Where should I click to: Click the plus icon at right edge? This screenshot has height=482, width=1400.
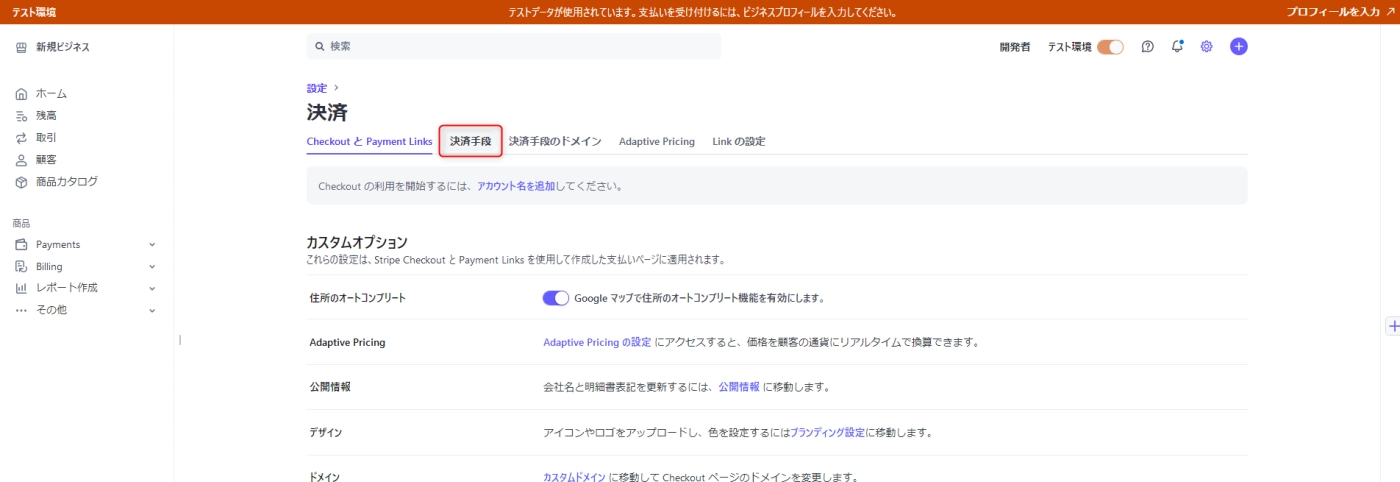[x=1395, y=326]
